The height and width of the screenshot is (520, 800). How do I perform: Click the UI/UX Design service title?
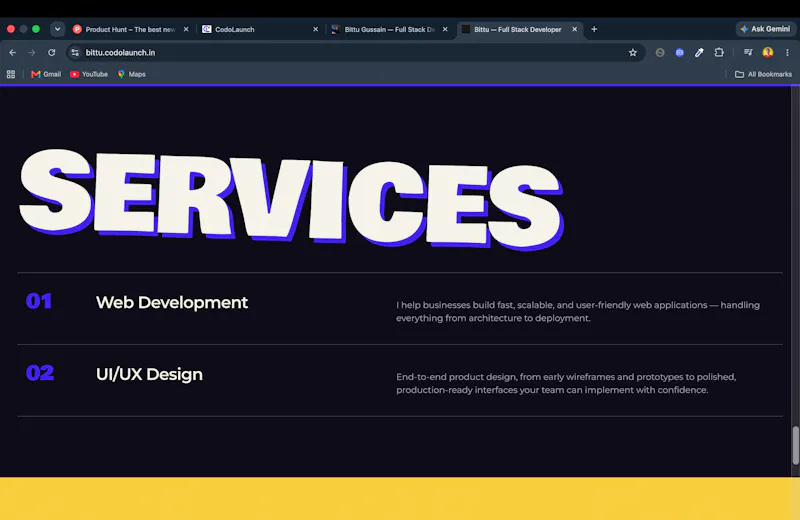pos(149,375)
